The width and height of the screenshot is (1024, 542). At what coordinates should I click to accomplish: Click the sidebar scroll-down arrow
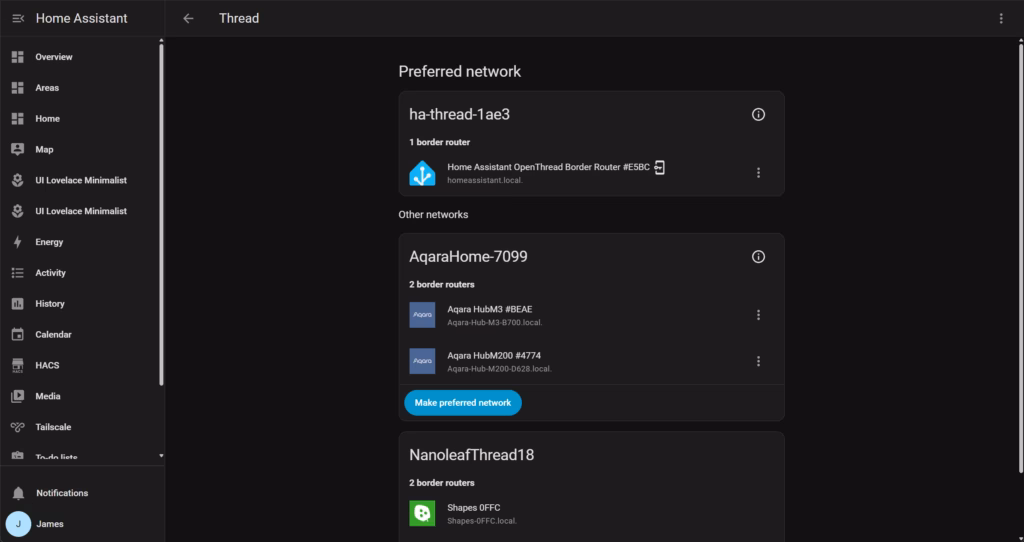coord(161,456)
